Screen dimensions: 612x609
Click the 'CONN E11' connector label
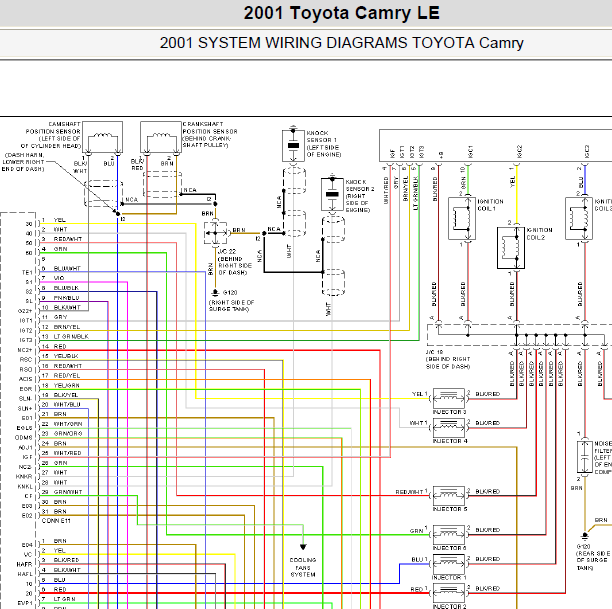pyautogui.click(x=56, y=521)
